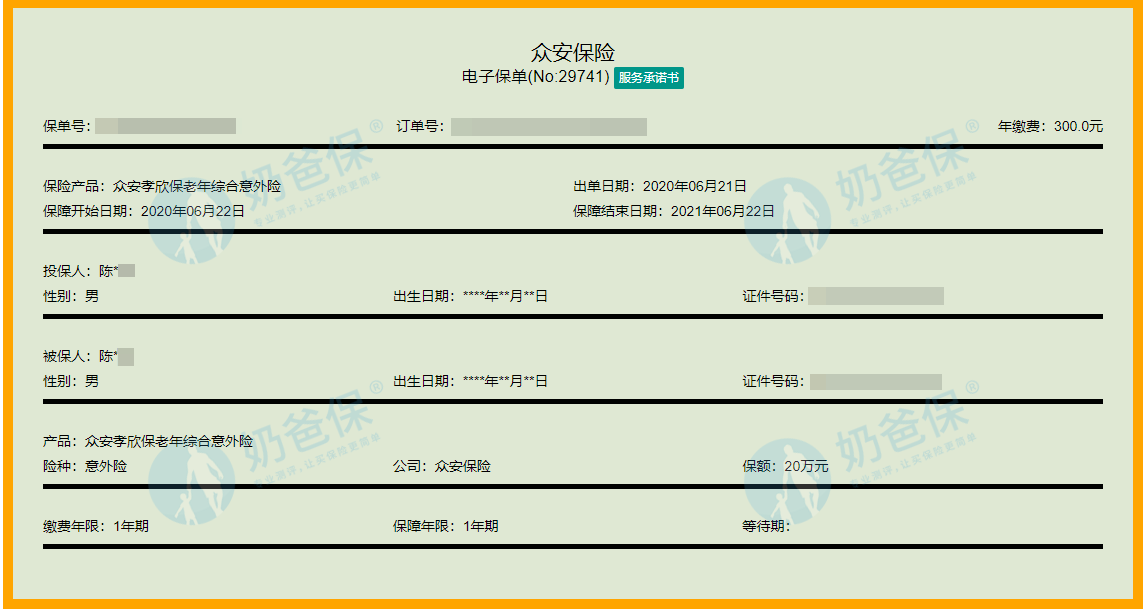Click the 险种 意外险 text

[x=85, y=466]
